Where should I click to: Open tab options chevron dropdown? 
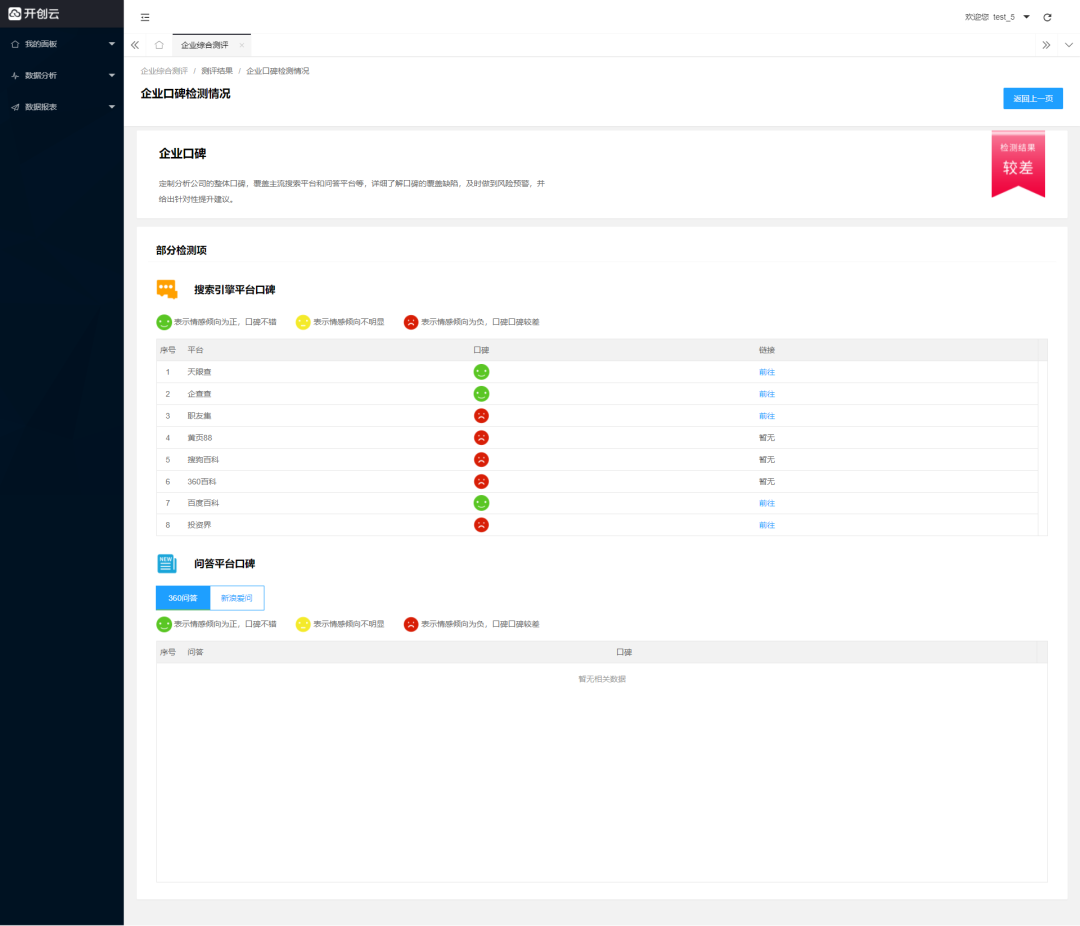coord(1069,45)
